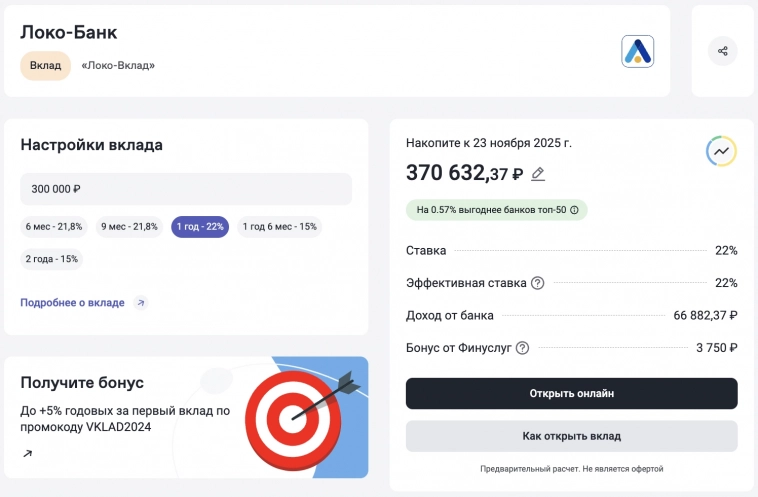Click the На 0.57% выгоднее банков топ-50 badge
The height and width of the screenshot is (497, 758).
496,210
